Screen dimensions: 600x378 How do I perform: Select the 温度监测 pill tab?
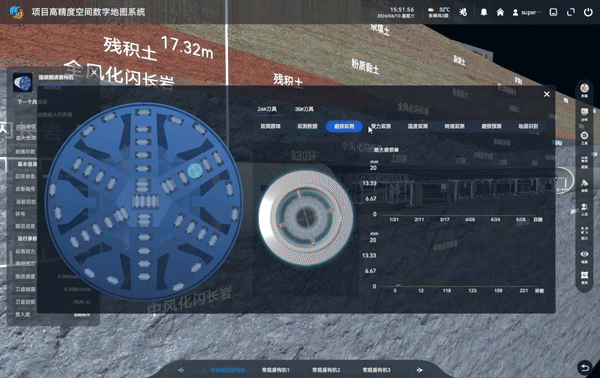[417, 126]
